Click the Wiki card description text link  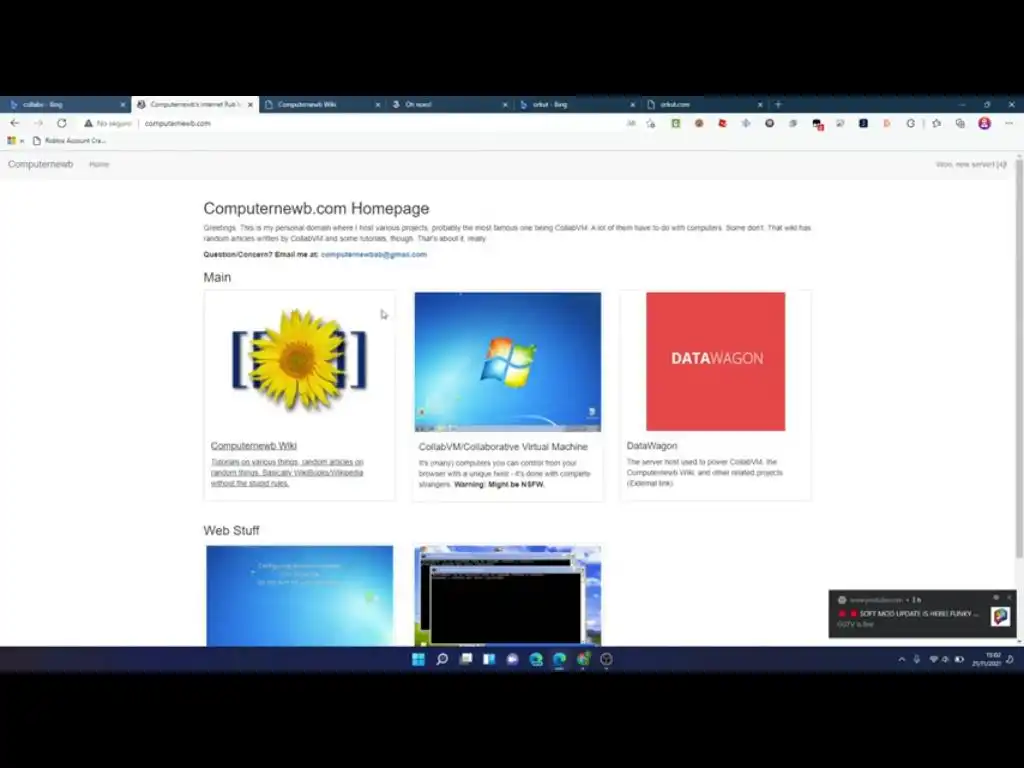[287, 472]
